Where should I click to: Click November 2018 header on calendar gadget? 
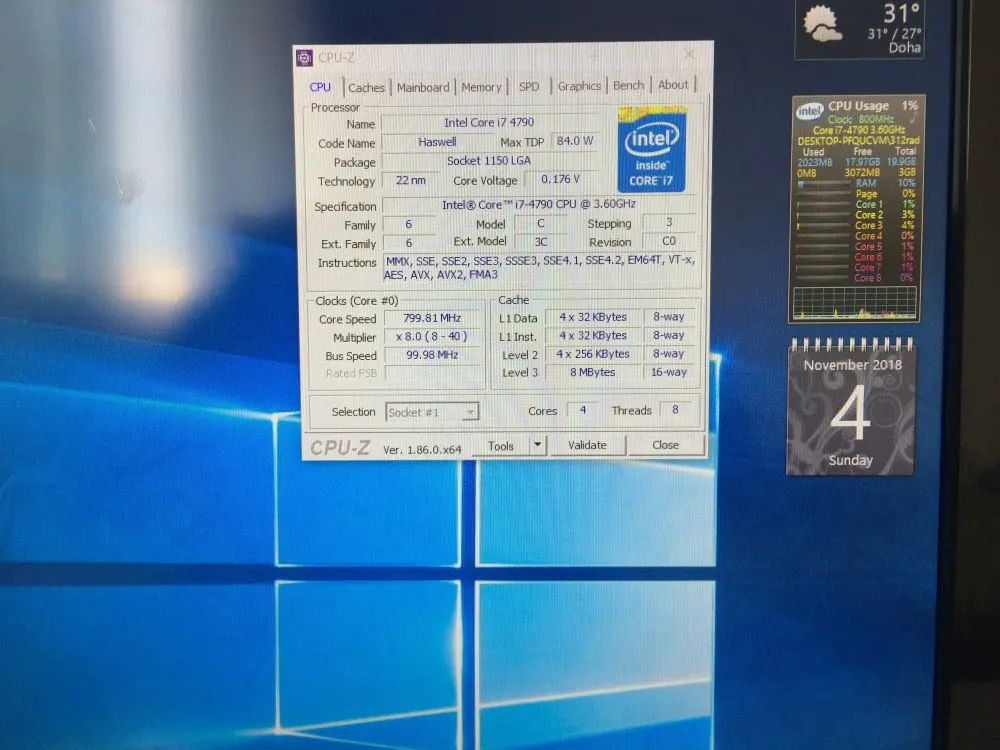853,365
